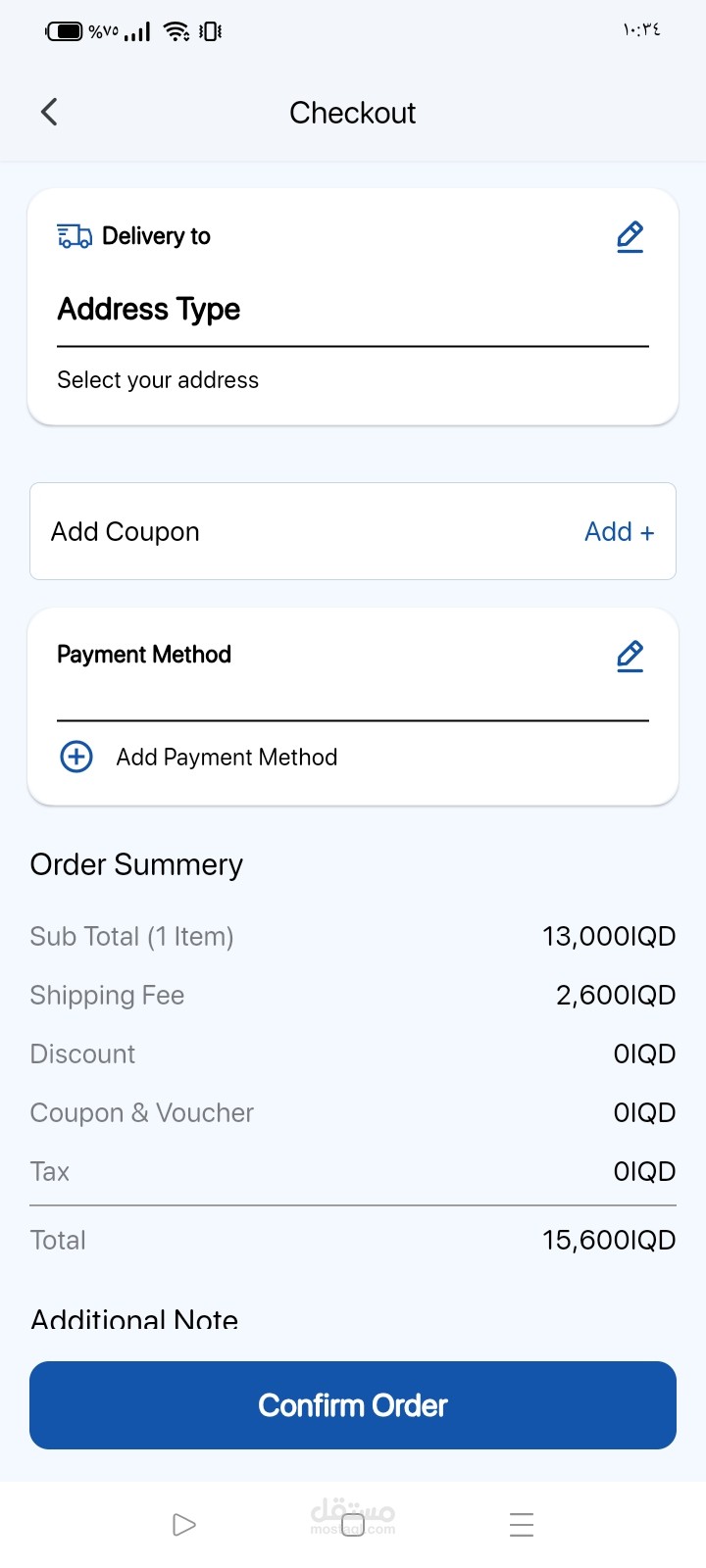Open Android recent apps menu icon

pos(522,1525)
